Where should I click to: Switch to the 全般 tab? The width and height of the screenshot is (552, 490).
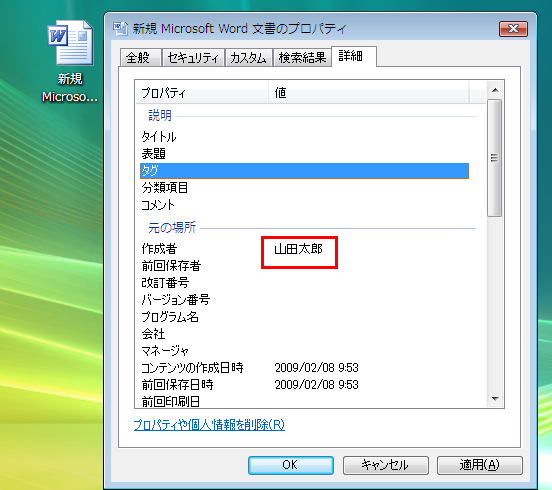click(140, 57)
